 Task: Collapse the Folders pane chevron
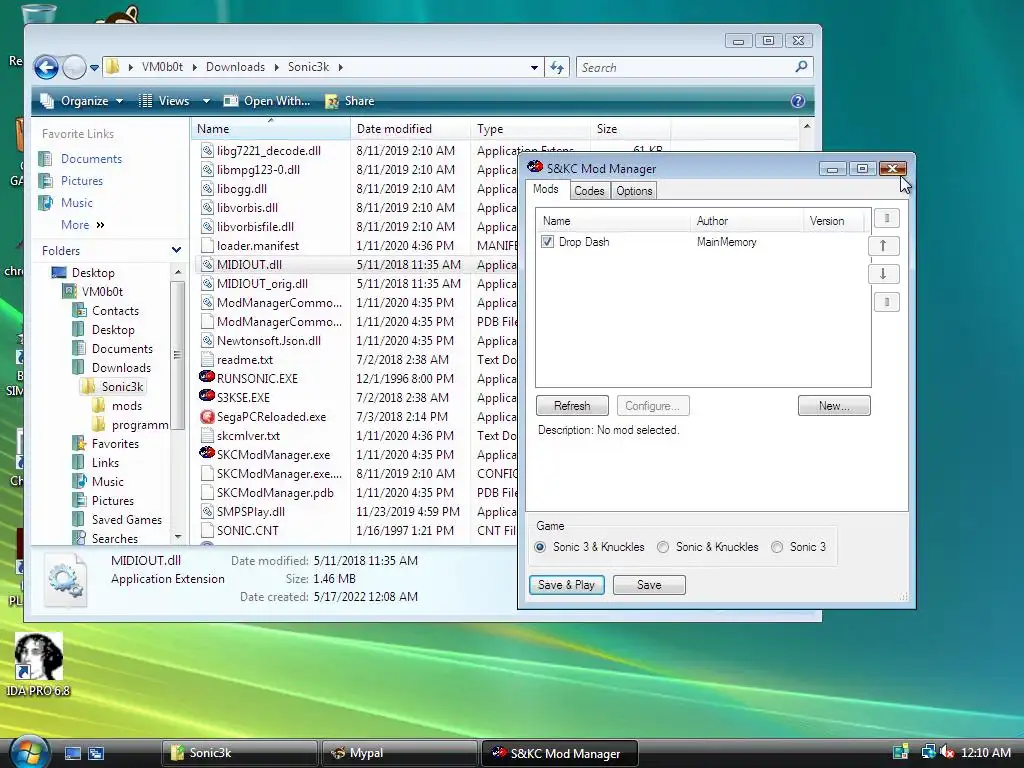pyautogui.click(x=176, y=250)
